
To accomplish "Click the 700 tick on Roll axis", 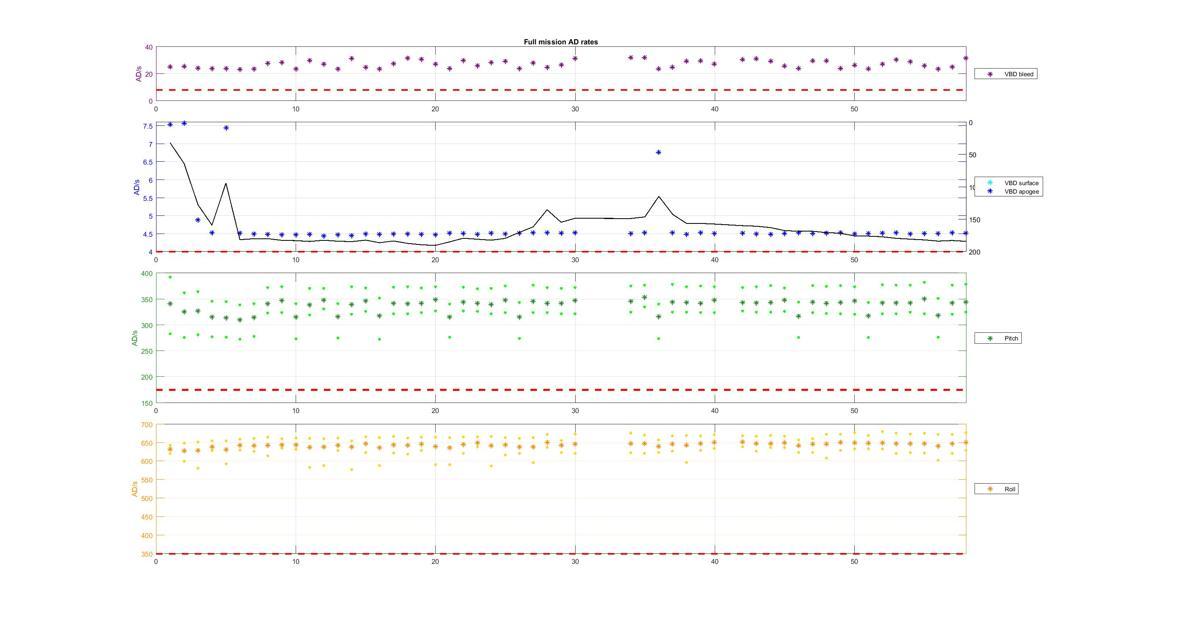I will [146, 425].
